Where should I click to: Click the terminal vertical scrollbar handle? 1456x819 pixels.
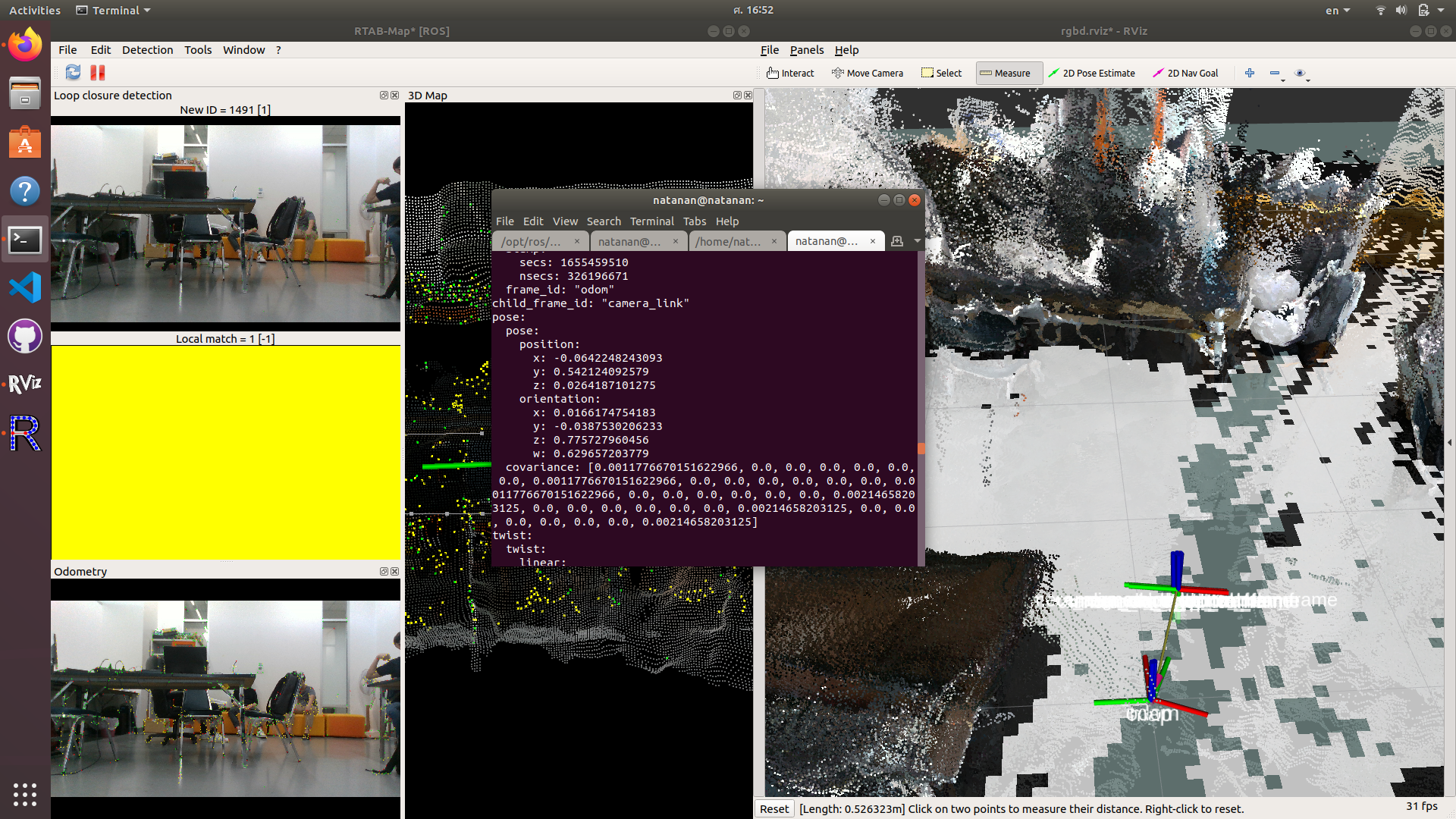pos(921,448)
